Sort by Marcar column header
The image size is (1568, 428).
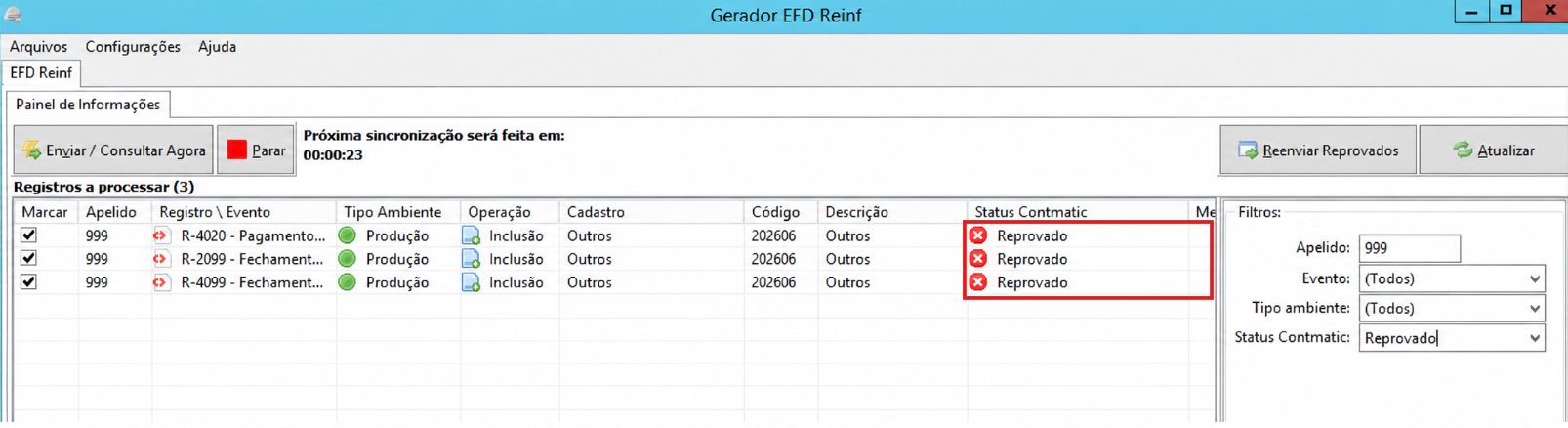(45, 212)
